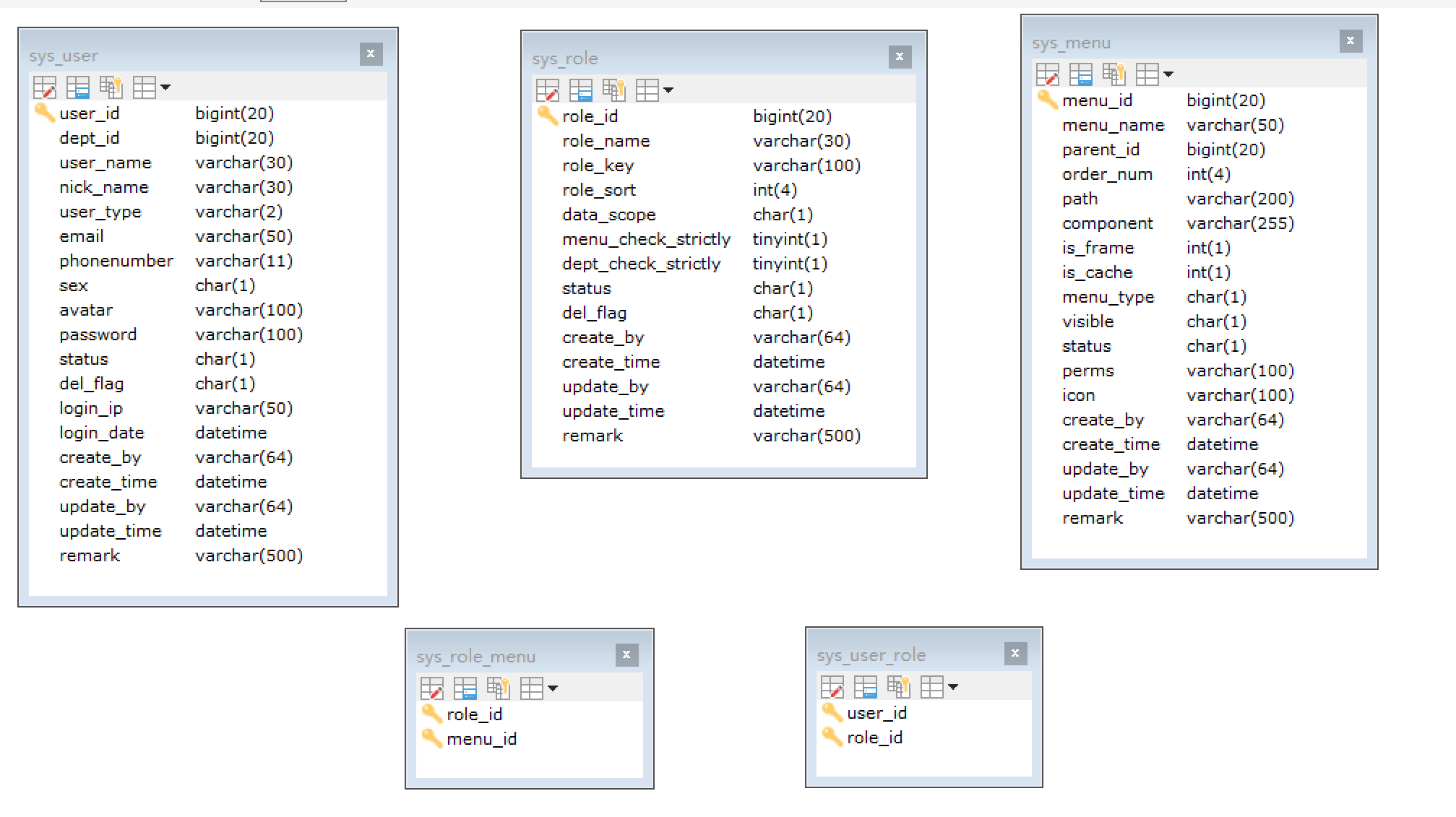
Task: Click the alter table pencil icon in sys_role_menu
Action: pyautogui.click(x=431, y=688)
